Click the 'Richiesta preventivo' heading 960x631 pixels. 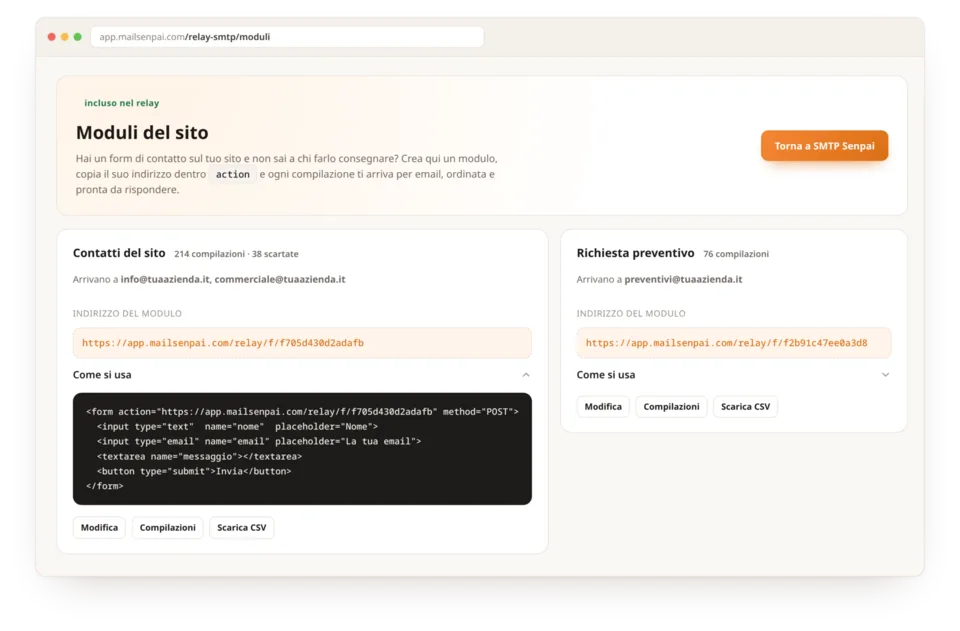(636, 253)
